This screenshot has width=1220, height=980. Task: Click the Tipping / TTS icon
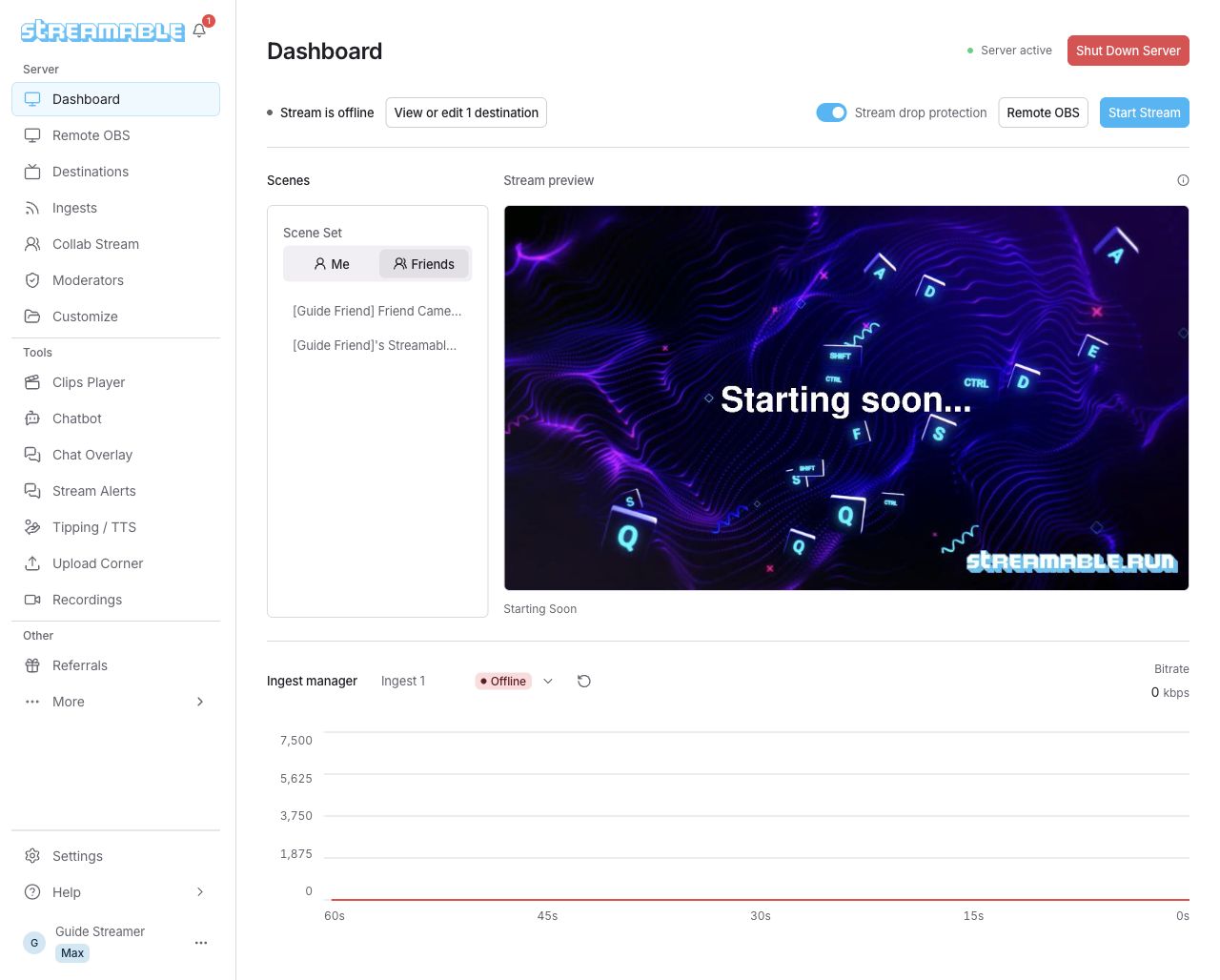click(32, 527)
